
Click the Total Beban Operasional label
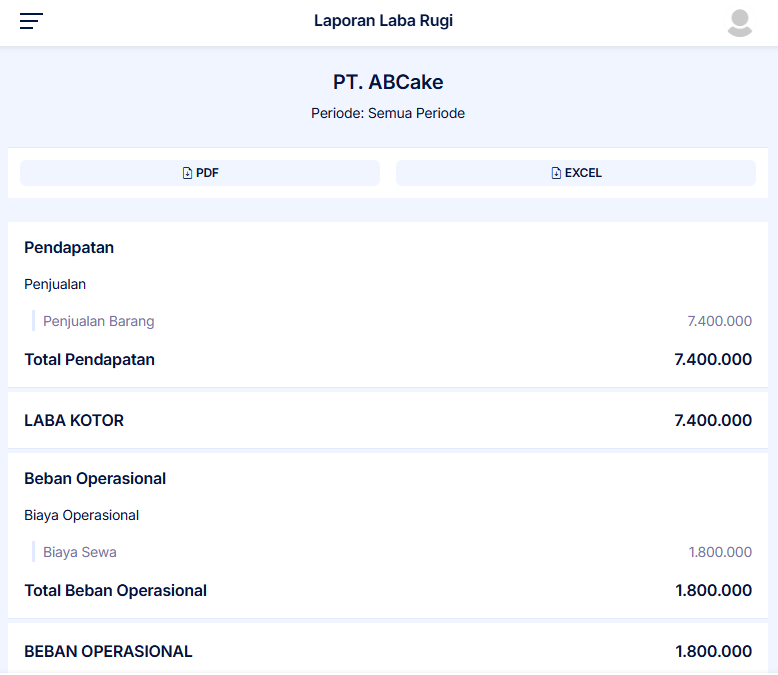[115, 590]
